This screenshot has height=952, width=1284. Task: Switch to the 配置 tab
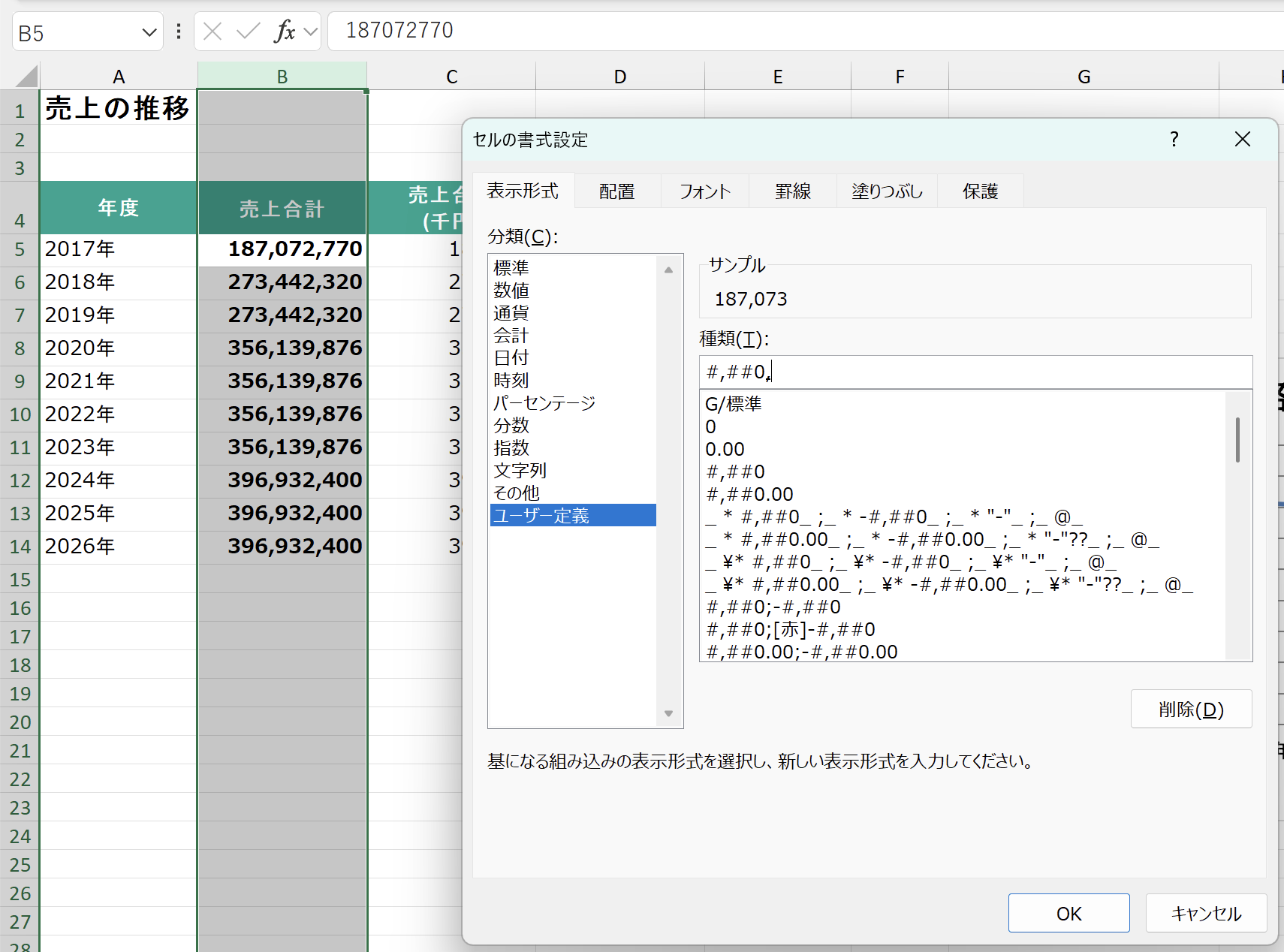tap(617, 191)
